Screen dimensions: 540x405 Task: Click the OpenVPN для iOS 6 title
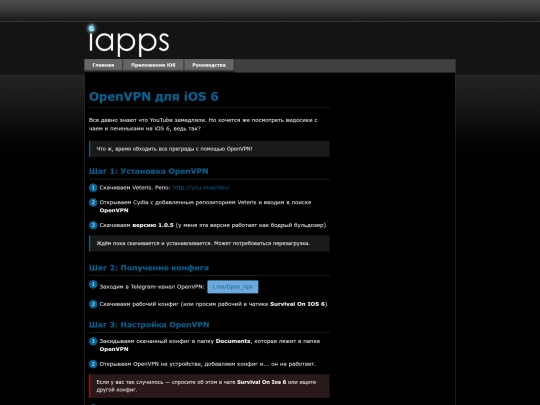pyautogui.click(x=154, y=96)
